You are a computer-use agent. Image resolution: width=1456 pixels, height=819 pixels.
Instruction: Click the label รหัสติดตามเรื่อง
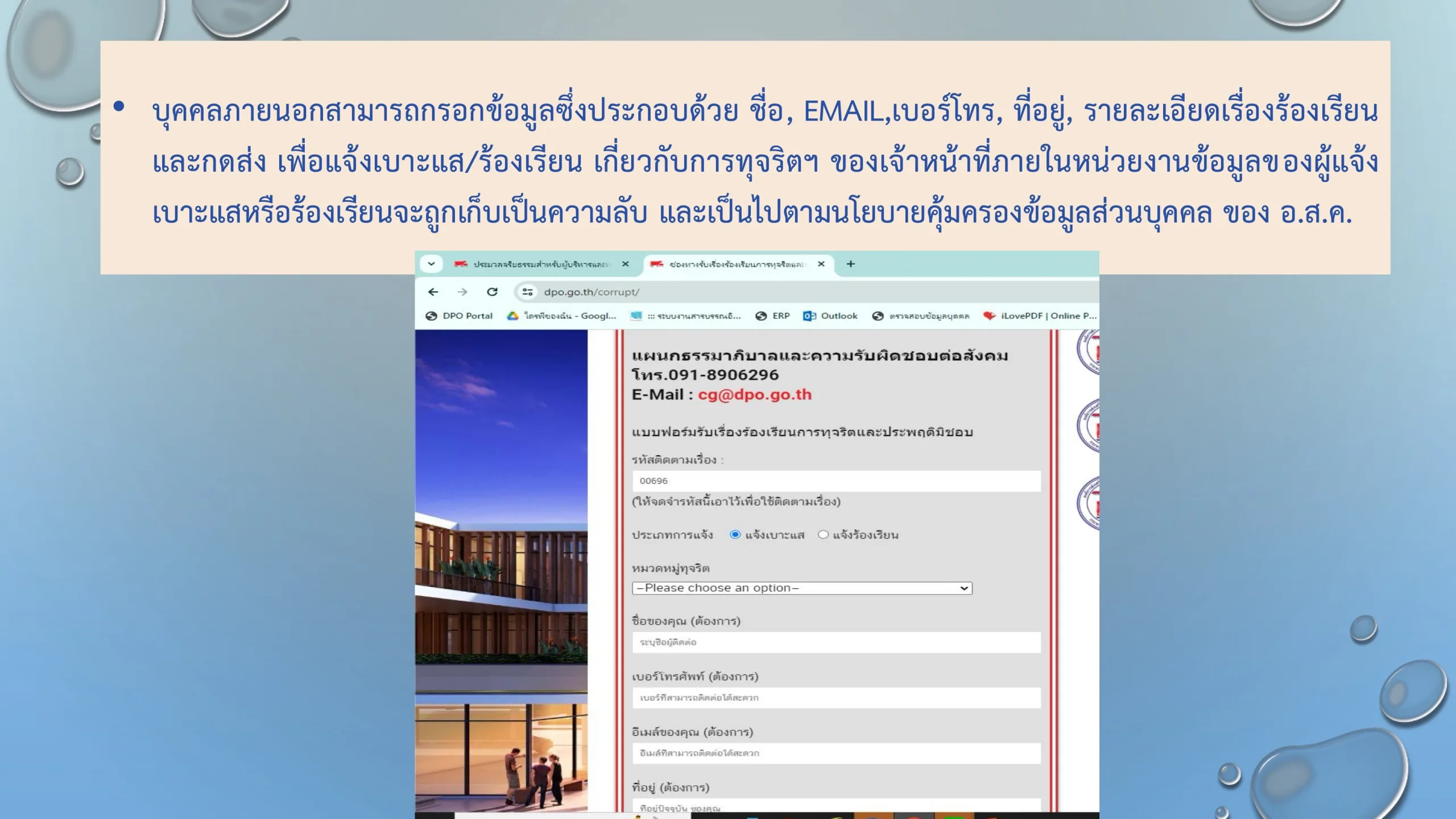click(677, 460)
